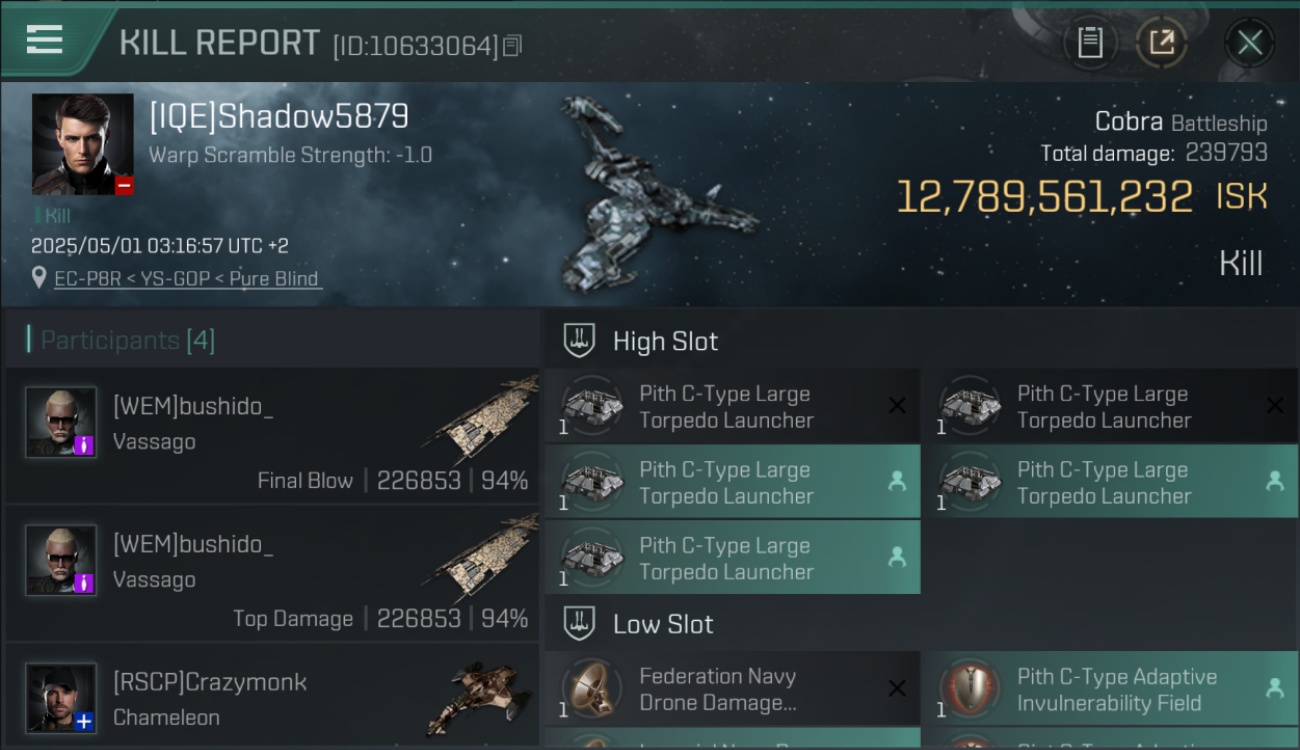Select bushido_ Top Damage participant entry
Image resolution: width=1300 pixels, height=750 pixels.
pyautogui.click(x=272, y=573)
